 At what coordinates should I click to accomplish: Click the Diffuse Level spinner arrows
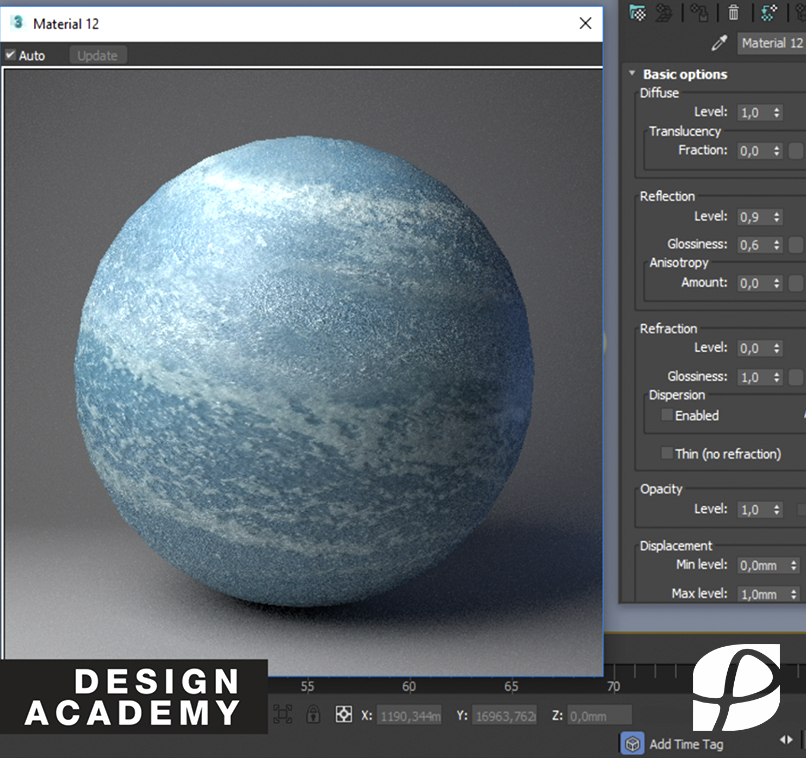point(777,113)
